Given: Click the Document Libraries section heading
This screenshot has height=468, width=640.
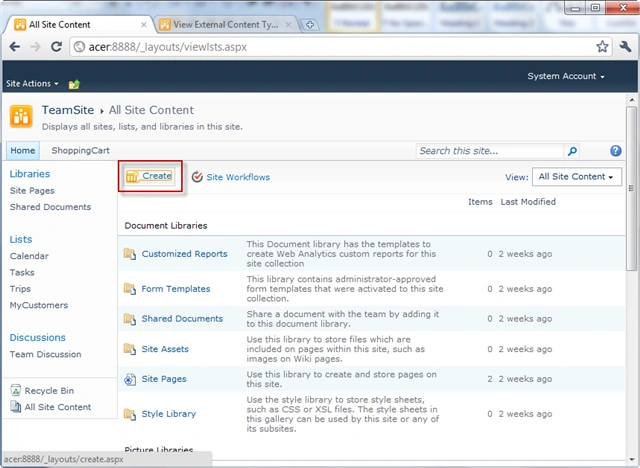Looking at the screenshot, I should point(166,226).
